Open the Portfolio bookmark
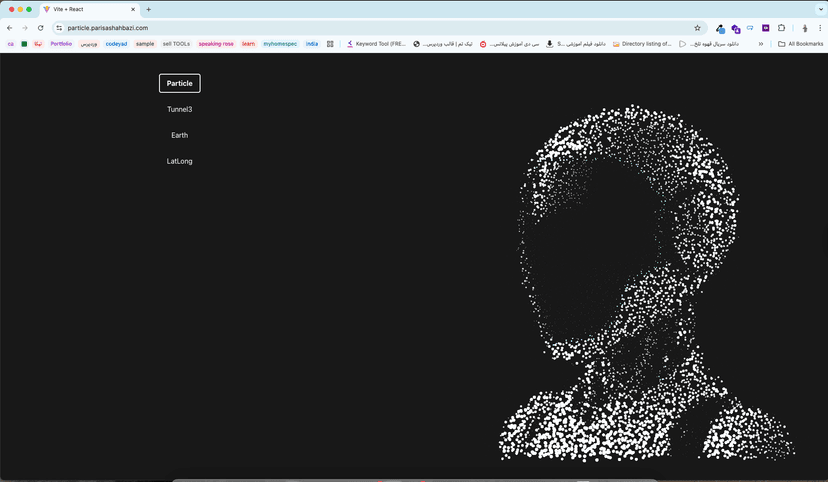 [61, 44]
